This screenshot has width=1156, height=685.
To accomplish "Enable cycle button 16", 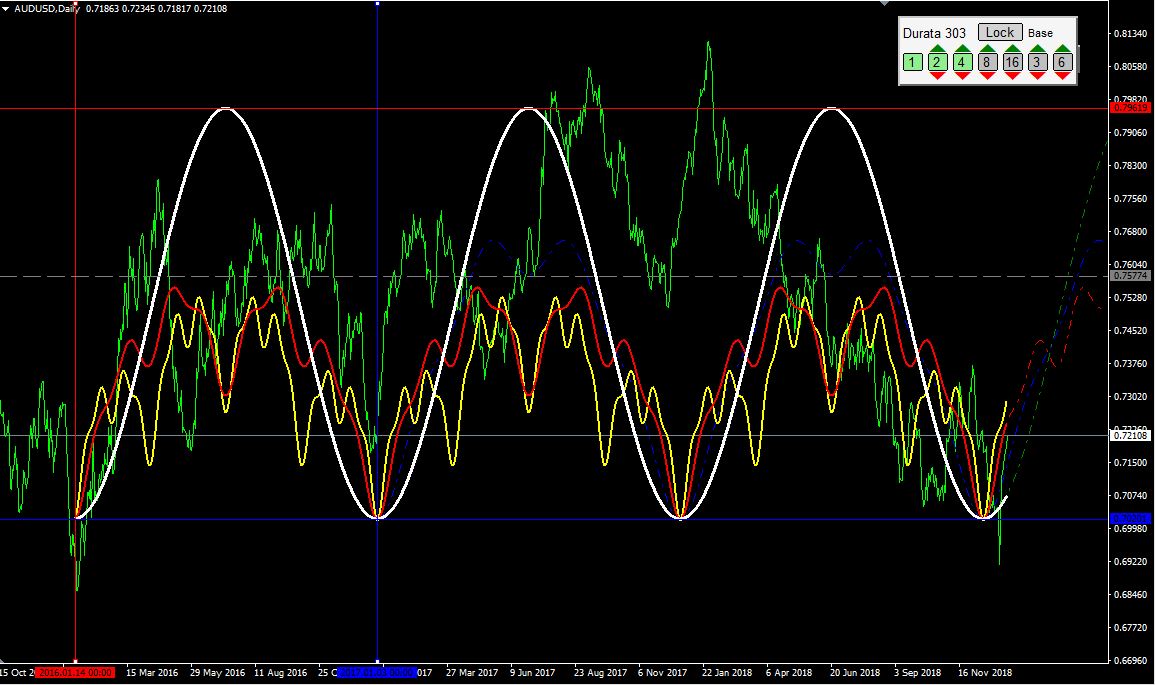I will click(x=1013, y=62).
